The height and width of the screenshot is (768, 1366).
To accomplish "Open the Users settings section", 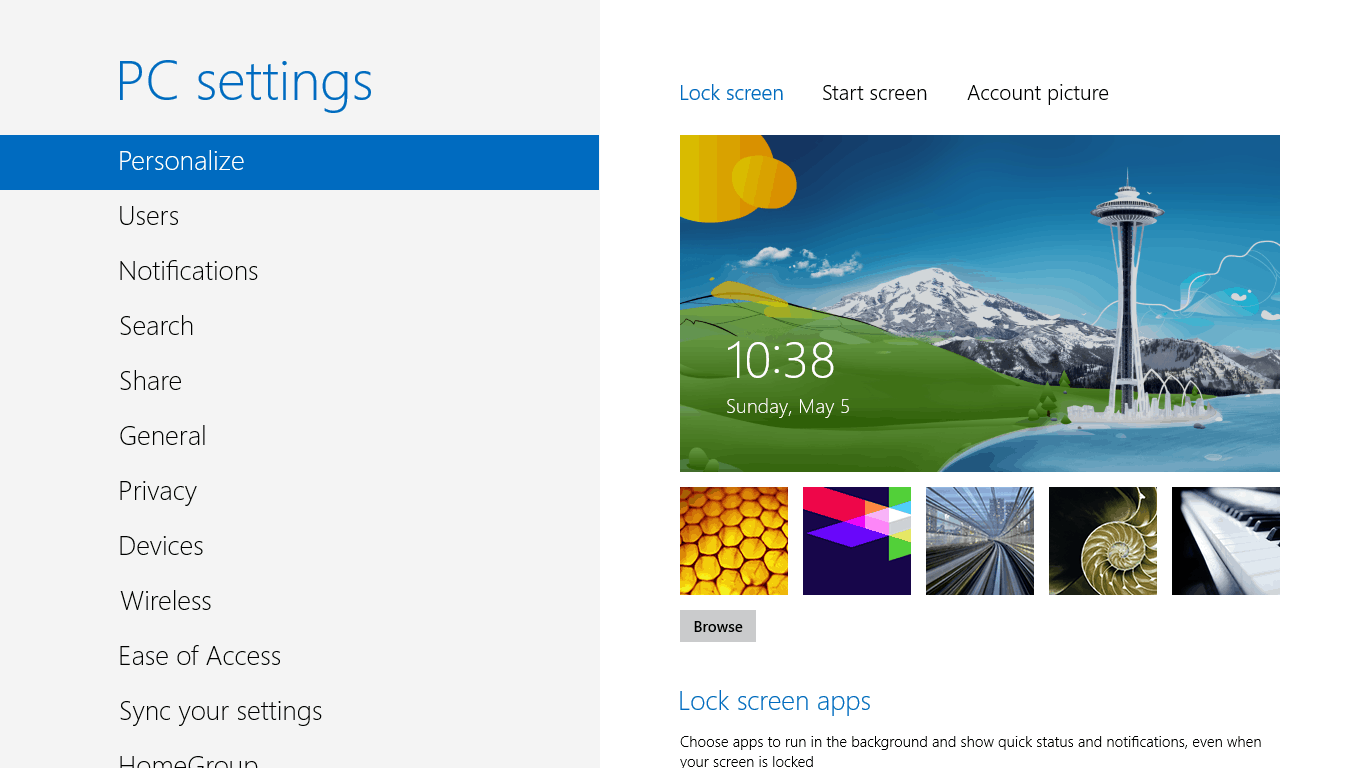I will click(148, 215).
